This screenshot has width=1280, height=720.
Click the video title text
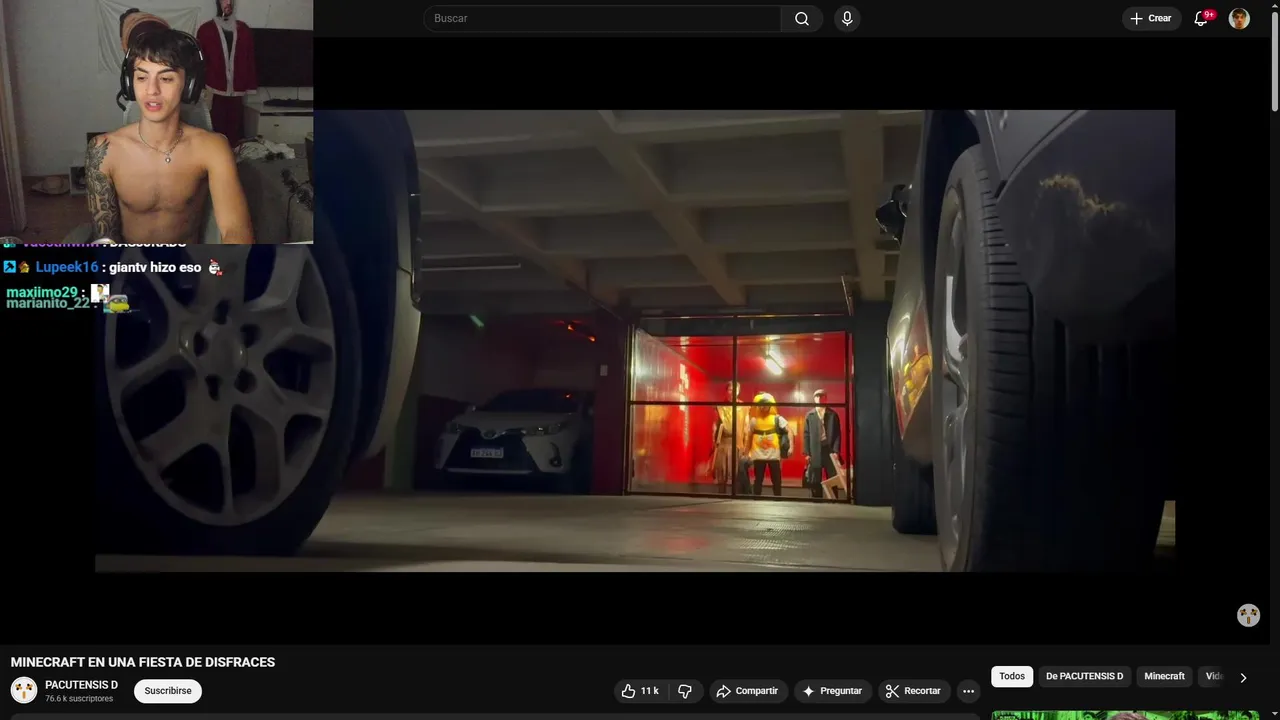point(143,662)
